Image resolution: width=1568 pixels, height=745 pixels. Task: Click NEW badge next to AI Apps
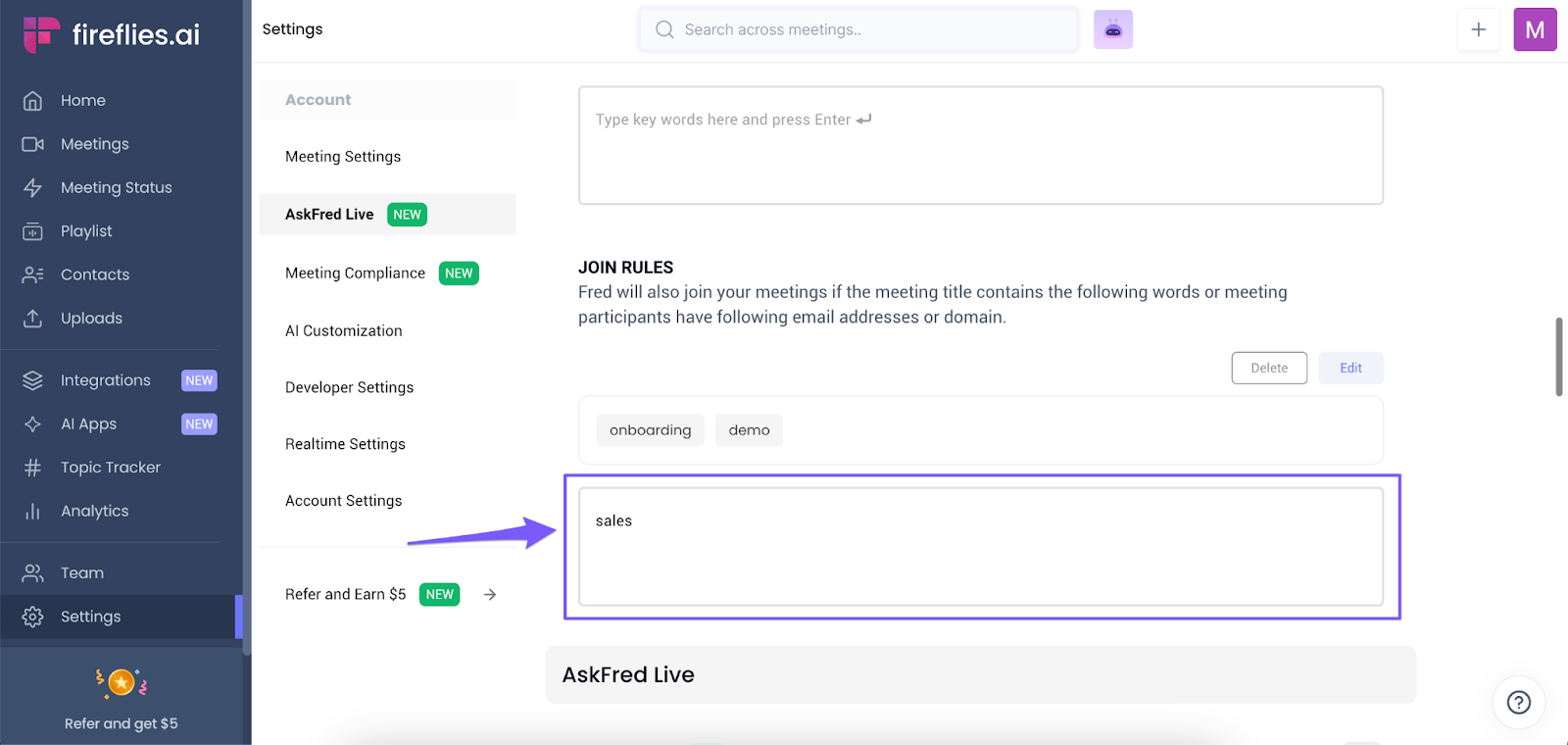point(199,423)
